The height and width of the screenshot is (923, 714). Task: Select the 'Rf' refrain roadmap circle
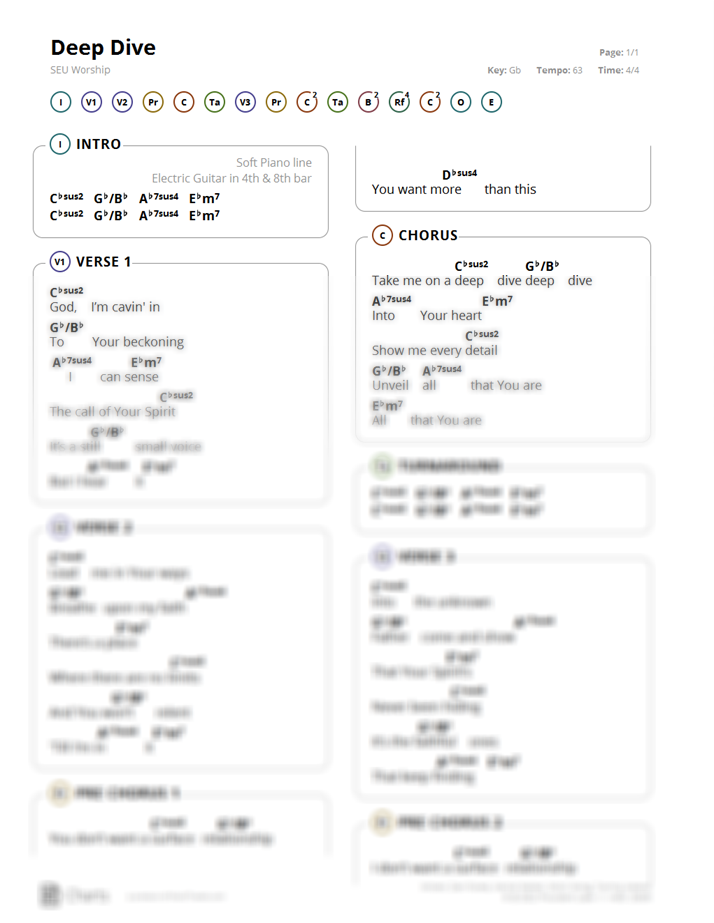tap(399, 102)
